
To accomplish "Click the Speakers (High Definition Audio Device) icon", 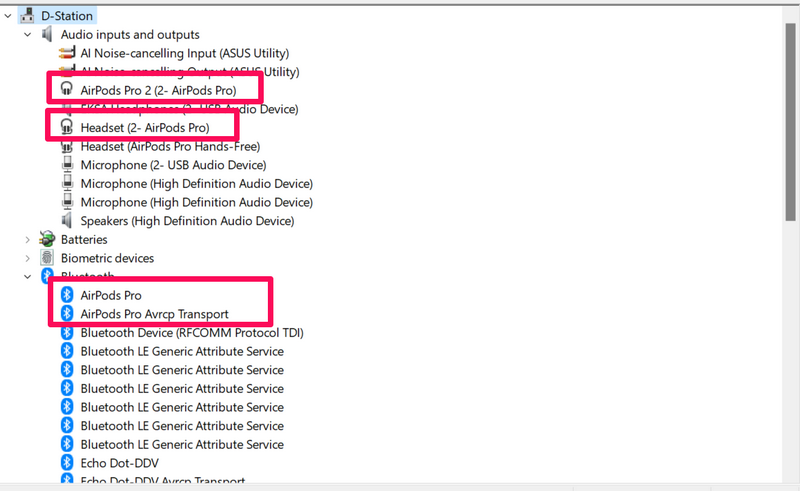I will tap(67, 221).
